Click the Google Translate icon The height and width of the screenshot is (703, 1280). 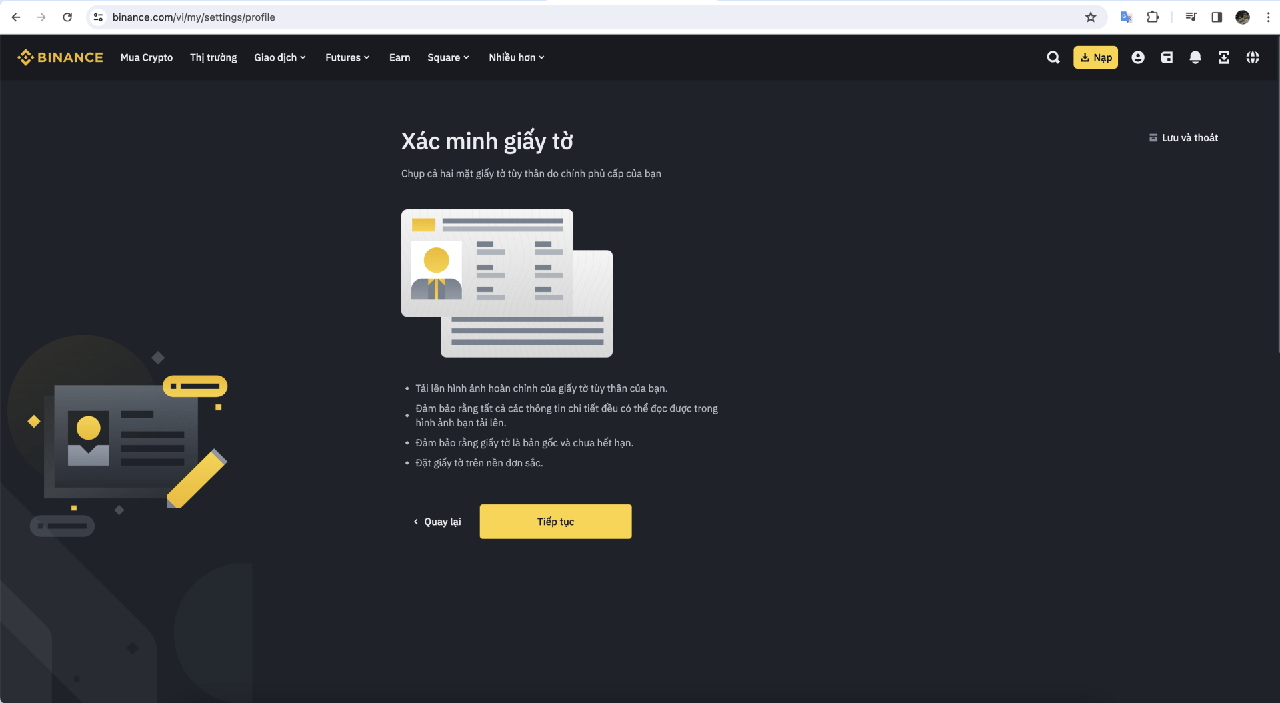point(1126,17)
